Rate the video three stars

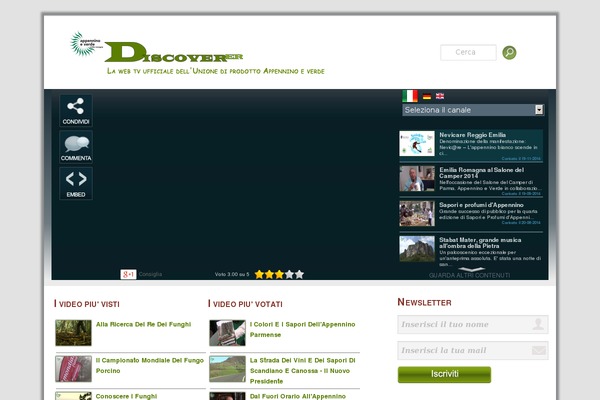(279, 274)
